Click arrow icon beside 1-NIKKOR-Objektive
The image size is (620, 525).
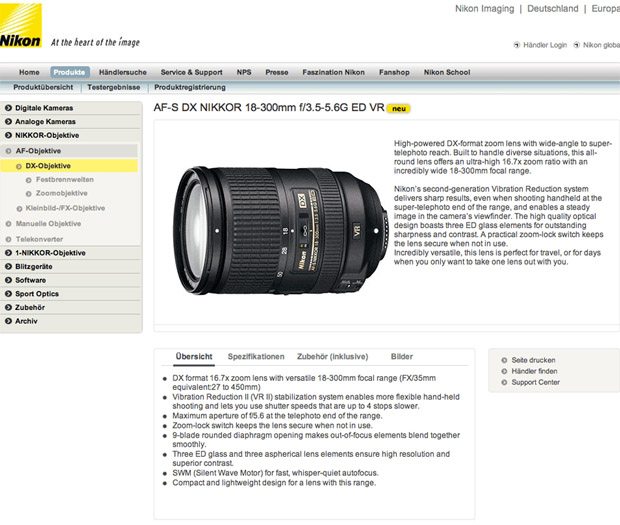tap(8, 253)
